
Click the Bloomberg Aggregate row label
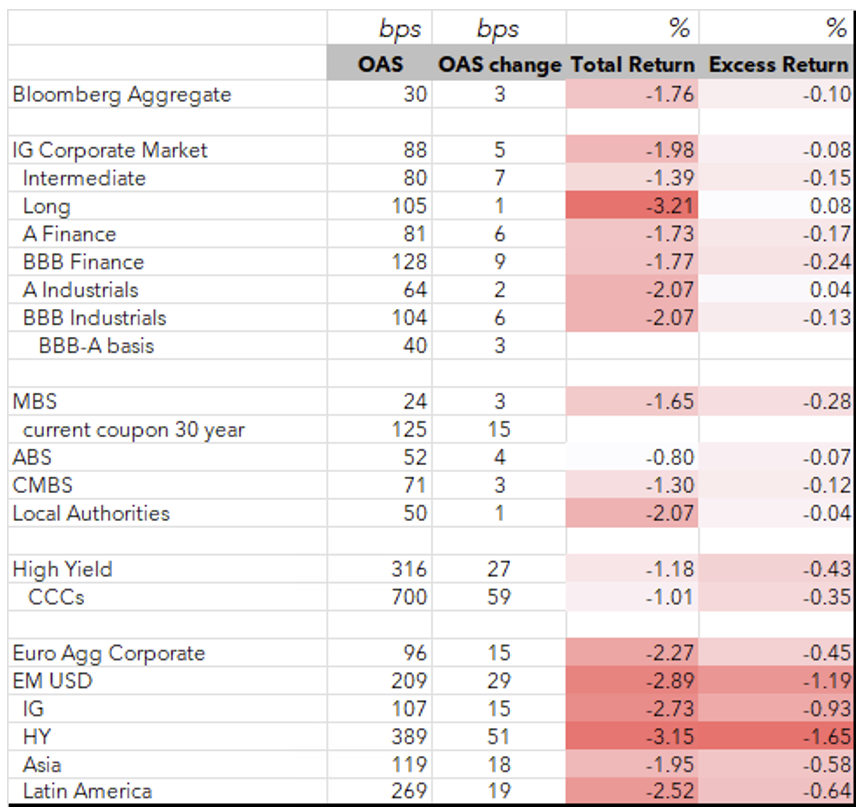[122, 94]
